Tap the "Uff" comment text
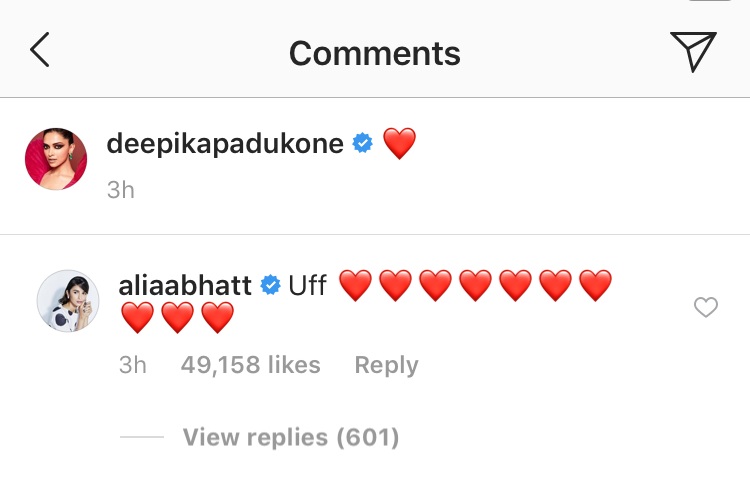 308,285
